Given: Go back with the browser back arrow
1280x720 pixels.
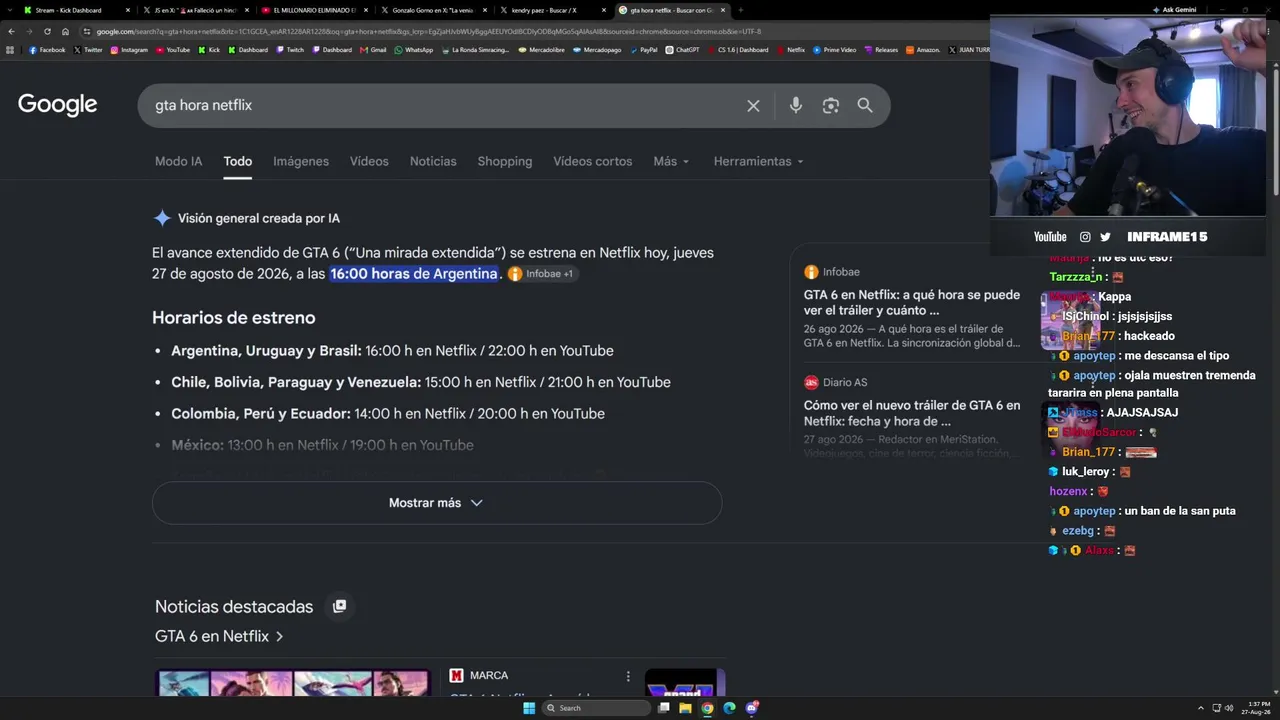Looking at the screenshot, I should click(11, 31).
